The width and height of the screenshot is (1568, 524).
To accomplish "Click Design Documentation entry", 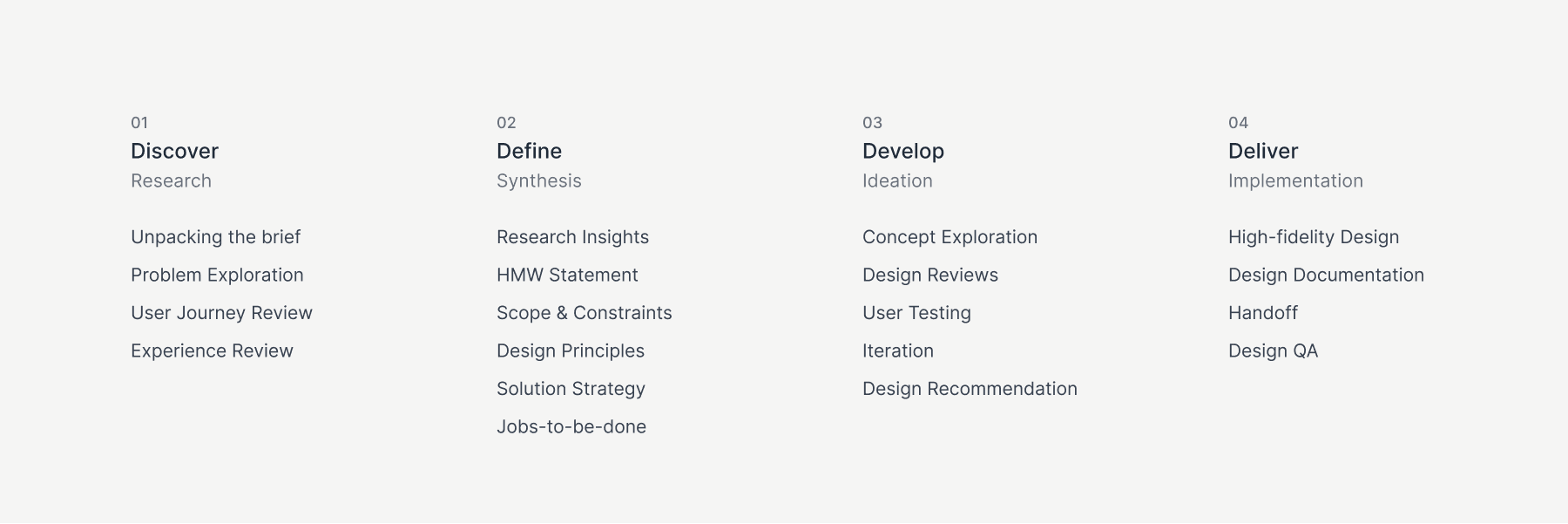I will pyautogui.click(x=1326, y=276).
